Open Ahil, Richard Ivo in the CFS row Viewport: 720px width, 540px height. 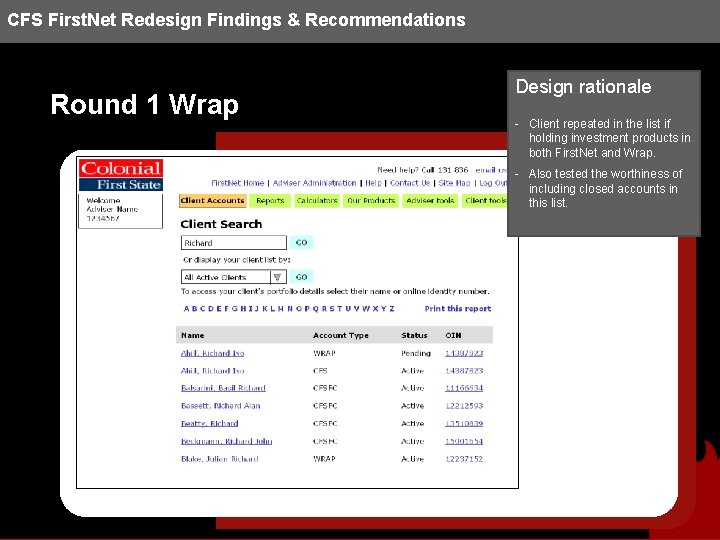pos(213,371)
